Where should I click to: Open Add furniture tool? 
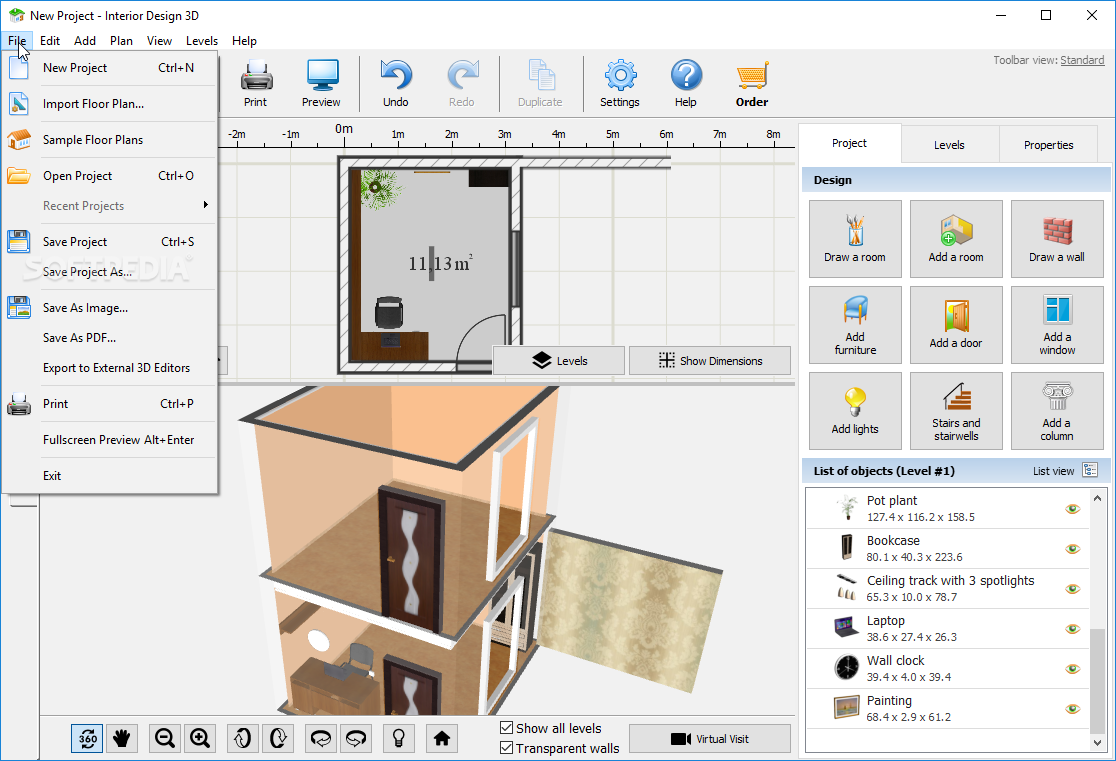tap(855, 325)
